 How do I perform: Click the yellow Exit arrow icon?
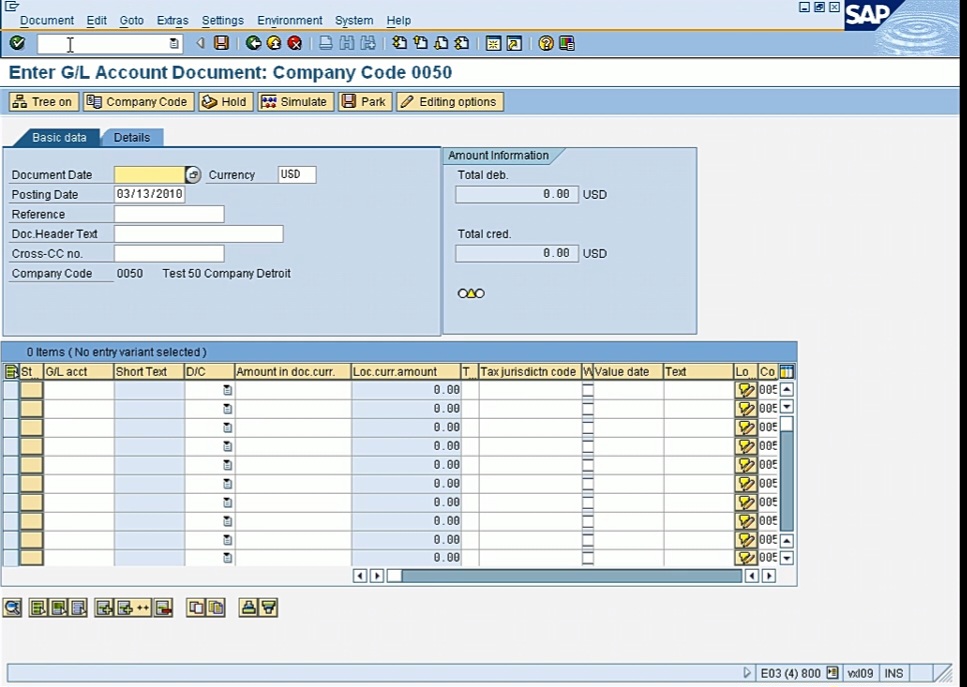(x=274, y=43)
